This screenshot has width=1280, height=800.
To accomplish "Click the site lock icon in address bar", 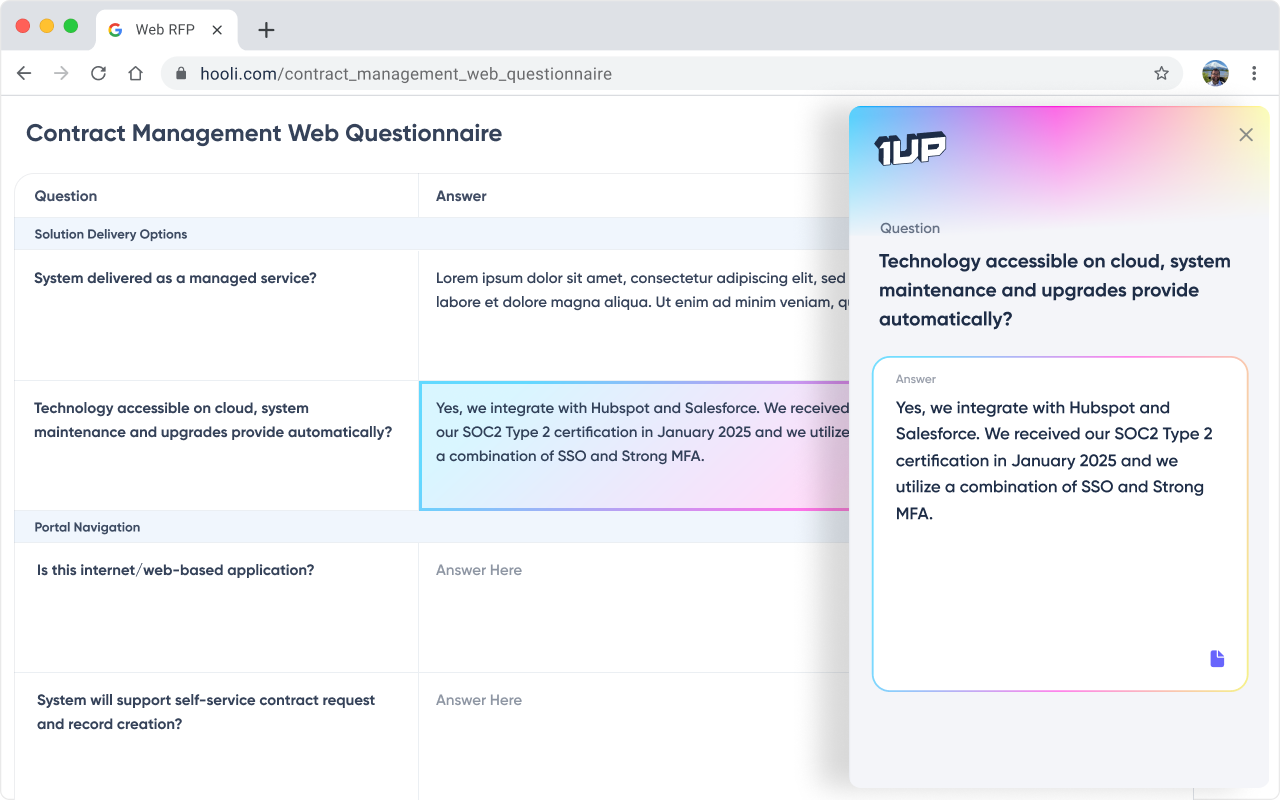I will coord(181,74).
